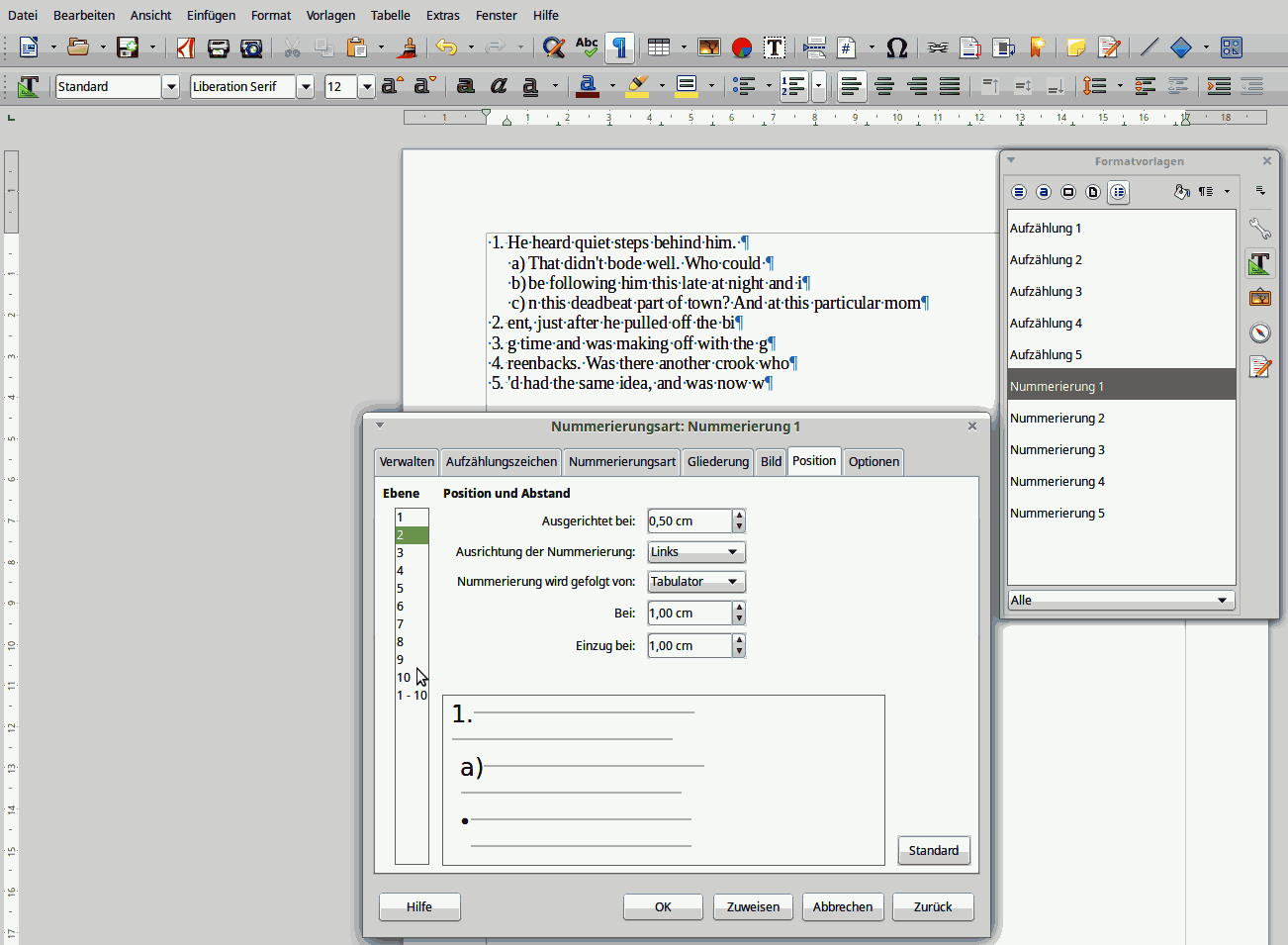
Task: Show character styles in Formatvorlagen panel
Action: [x=1044, y=192]
